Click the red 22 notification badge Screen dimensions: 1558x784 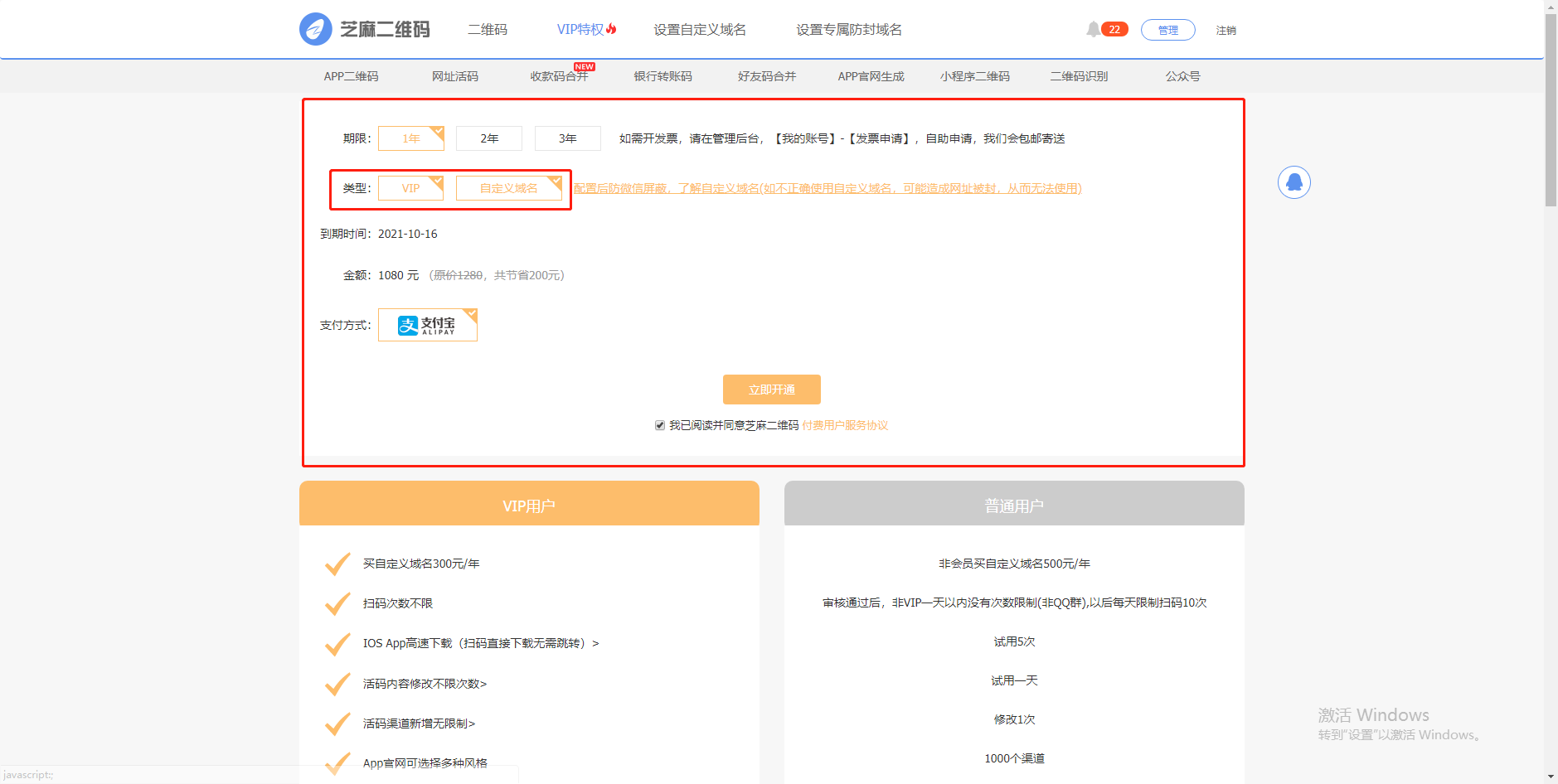(1114, 30)
